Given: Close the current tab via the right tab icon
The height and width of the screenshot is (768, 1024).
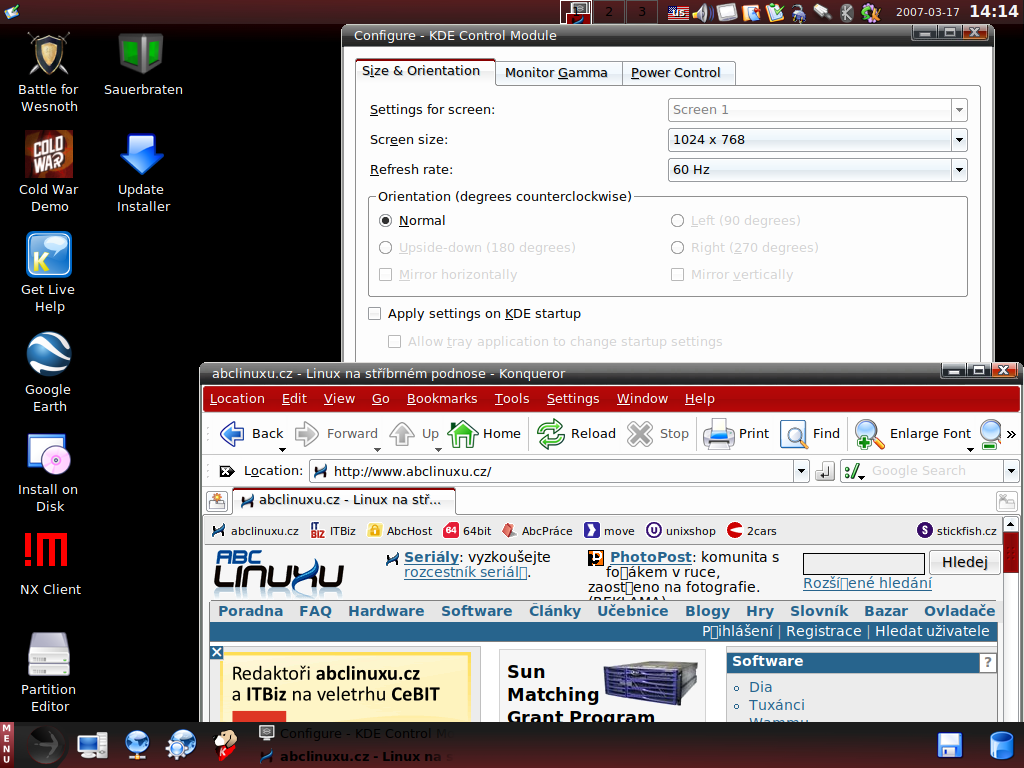Looking at the screenshot, I should click(x=1006, y=502).
